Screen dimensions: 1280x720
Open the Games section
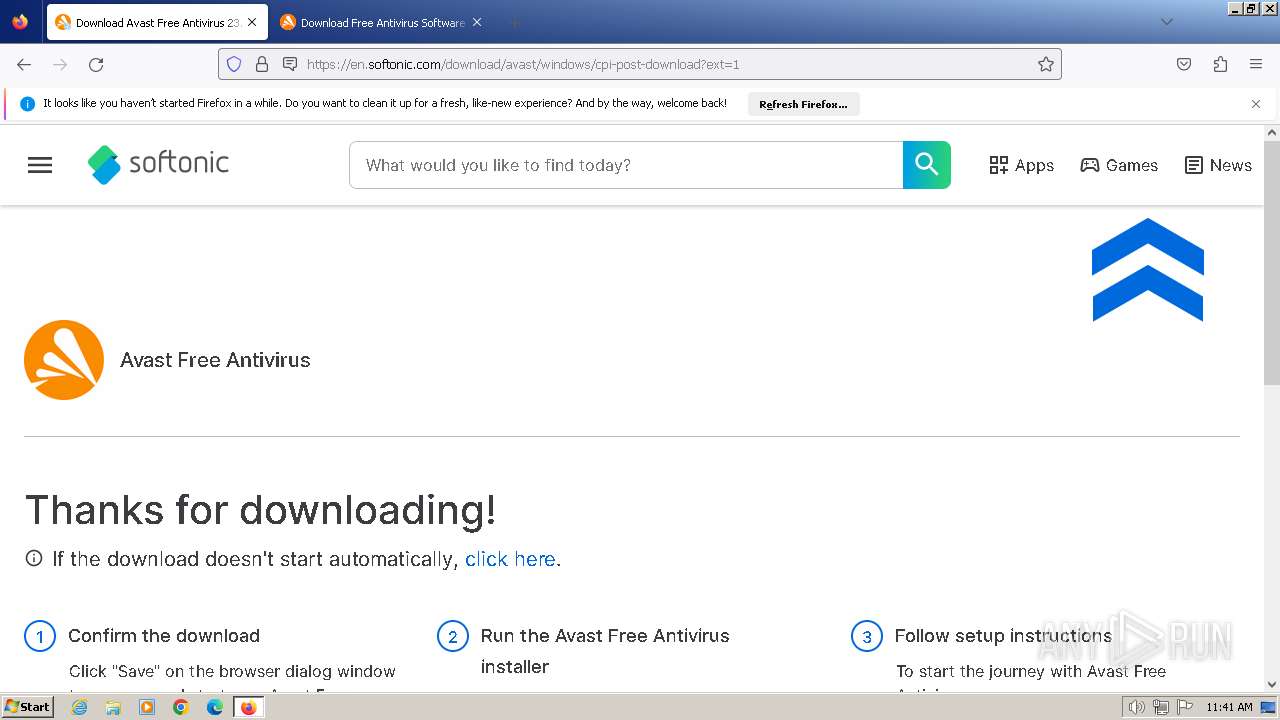[x=1119, y=165]
